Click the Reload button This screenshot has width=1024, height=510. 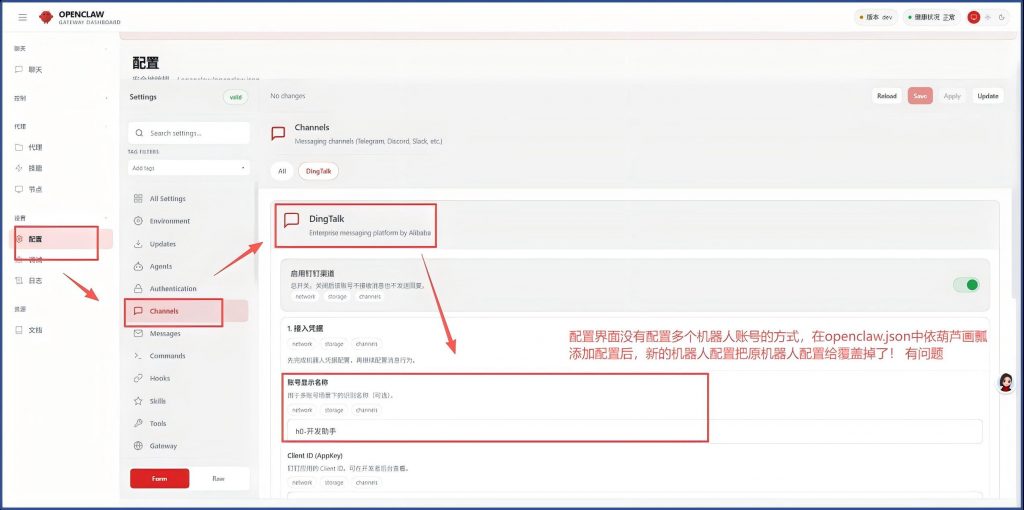(886, 96)
